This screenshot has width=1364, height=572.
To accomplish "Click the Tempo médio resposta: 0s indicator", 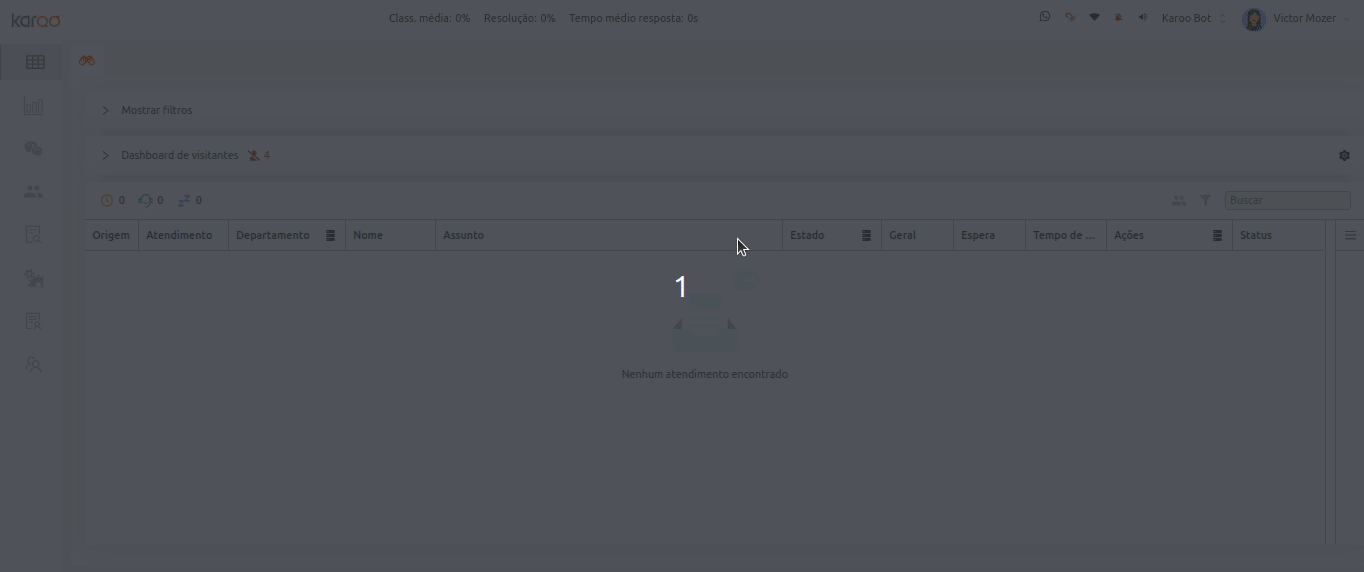I will point(633,18).
